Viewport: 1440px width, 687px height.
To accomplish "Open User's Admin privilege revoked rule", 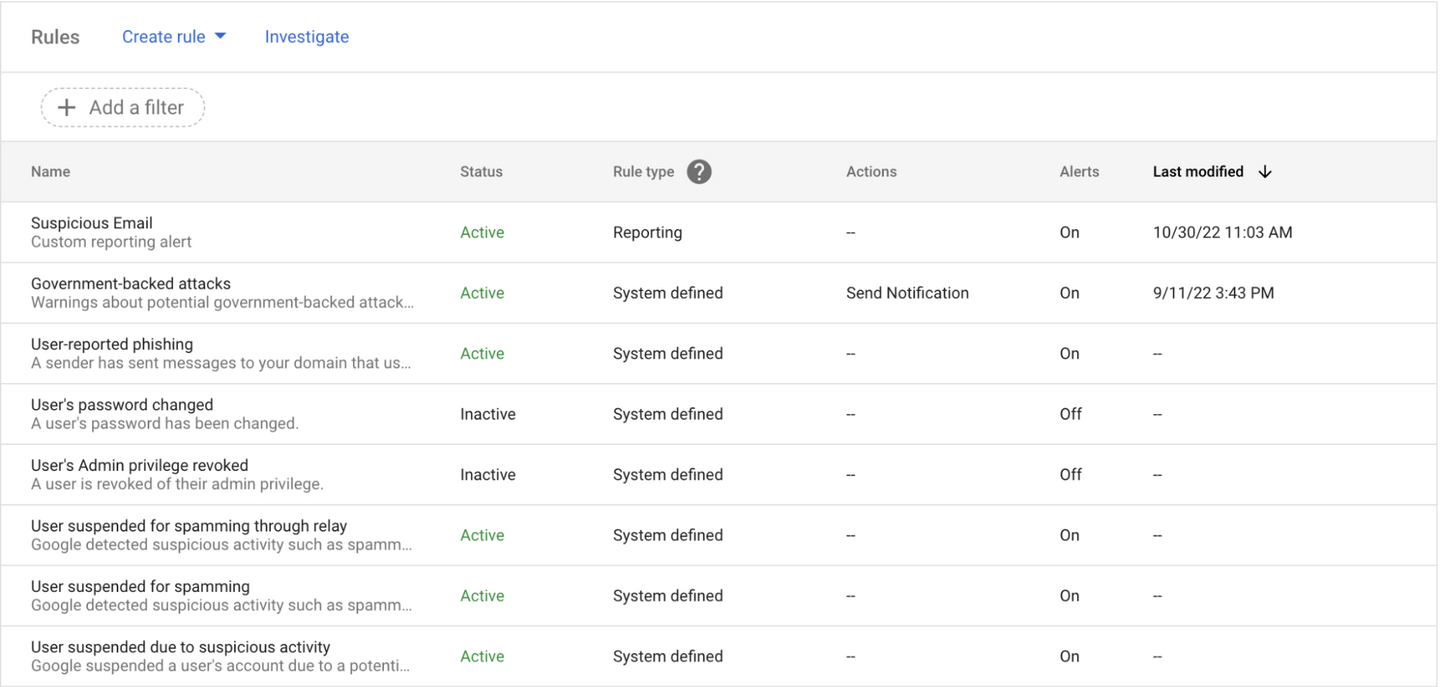I will (139, 465).
